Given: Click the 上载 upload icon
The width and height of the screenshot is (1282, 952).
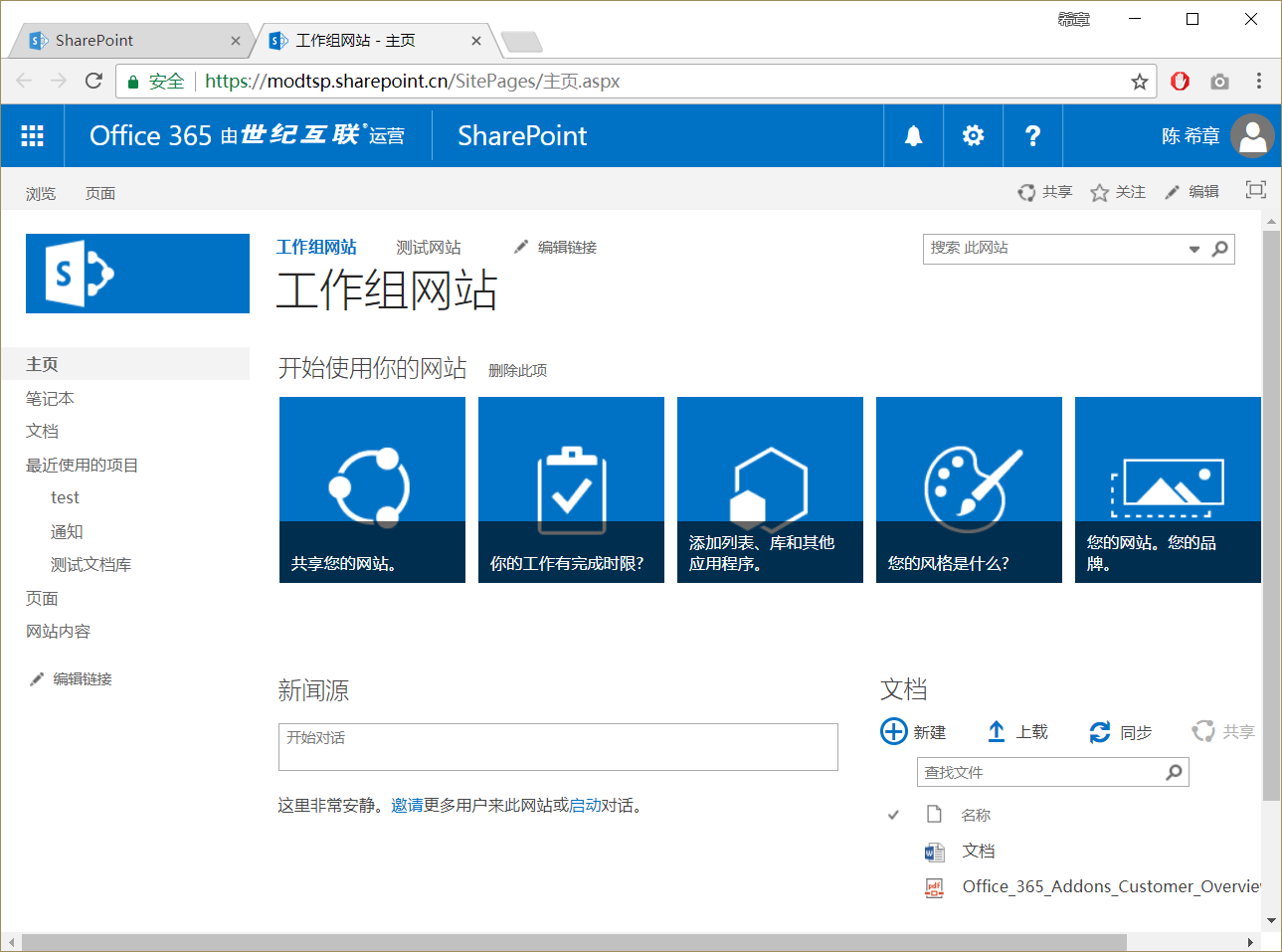Looking at the screenshot, I should pyautogui.click(x=996, y=731).
